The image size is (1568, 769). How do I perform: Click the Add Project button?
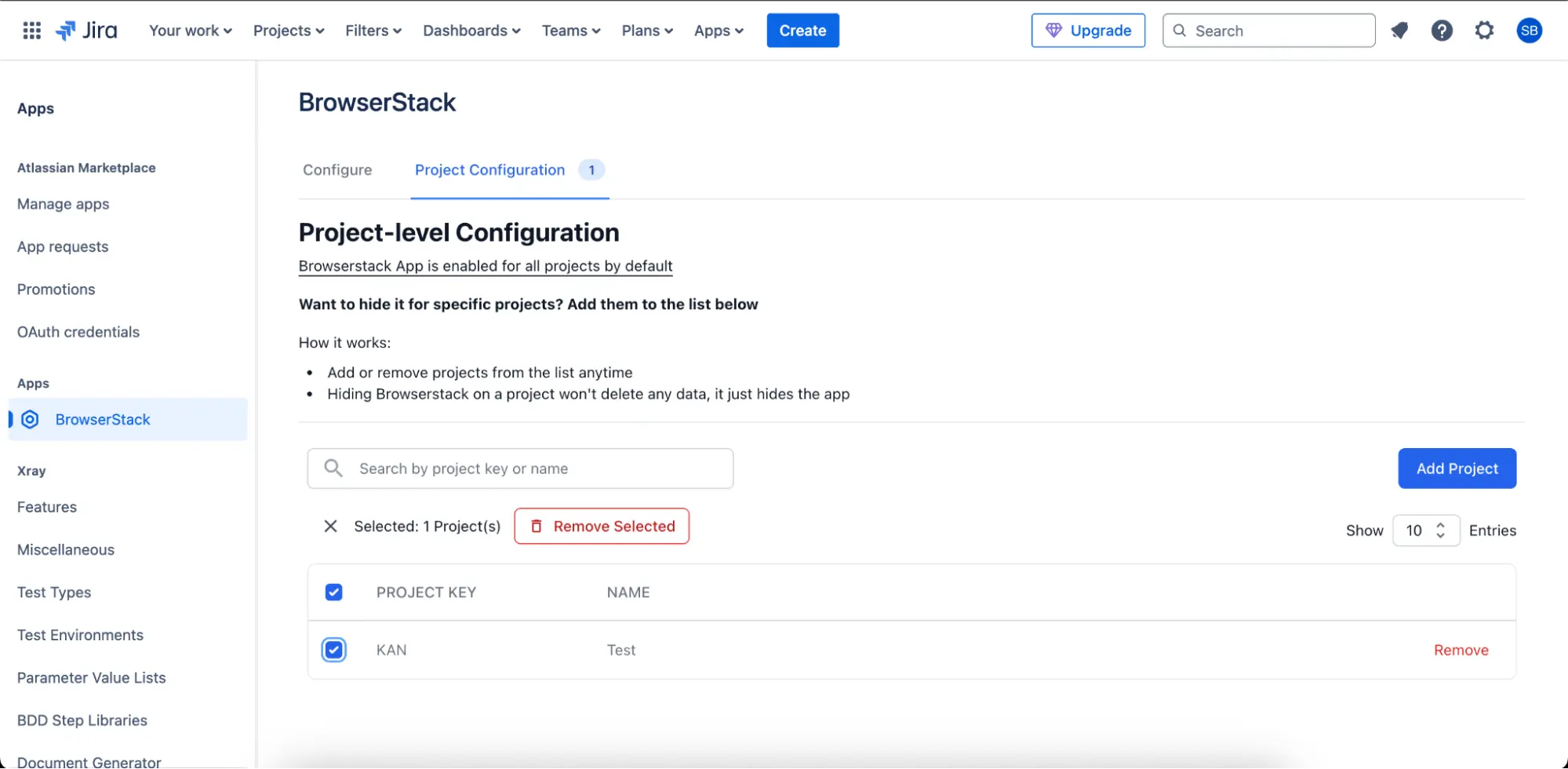click(1457, 468)
